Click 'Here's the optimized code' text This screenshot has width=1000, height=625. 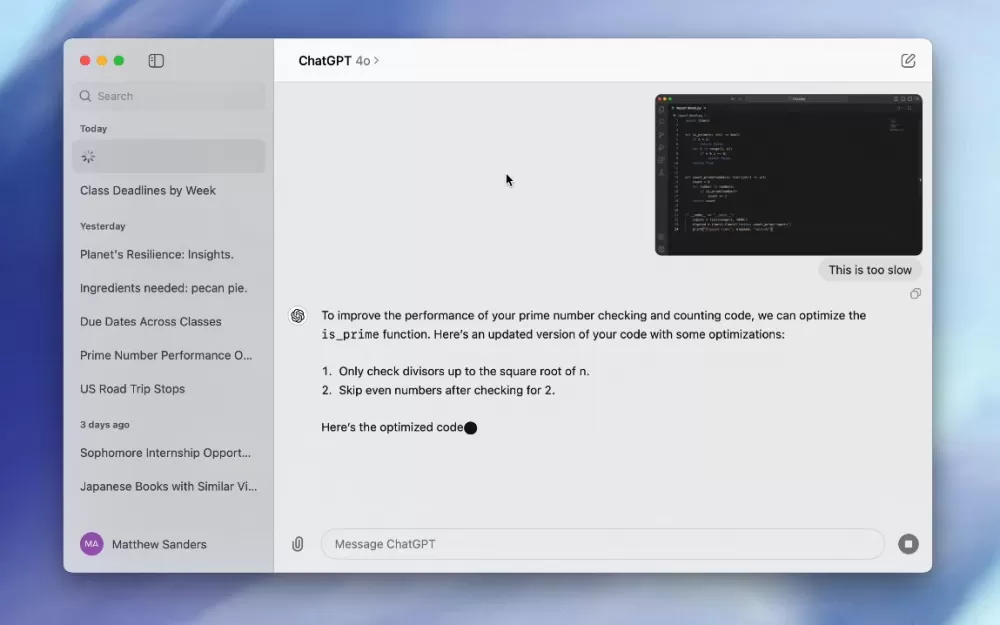392,427
